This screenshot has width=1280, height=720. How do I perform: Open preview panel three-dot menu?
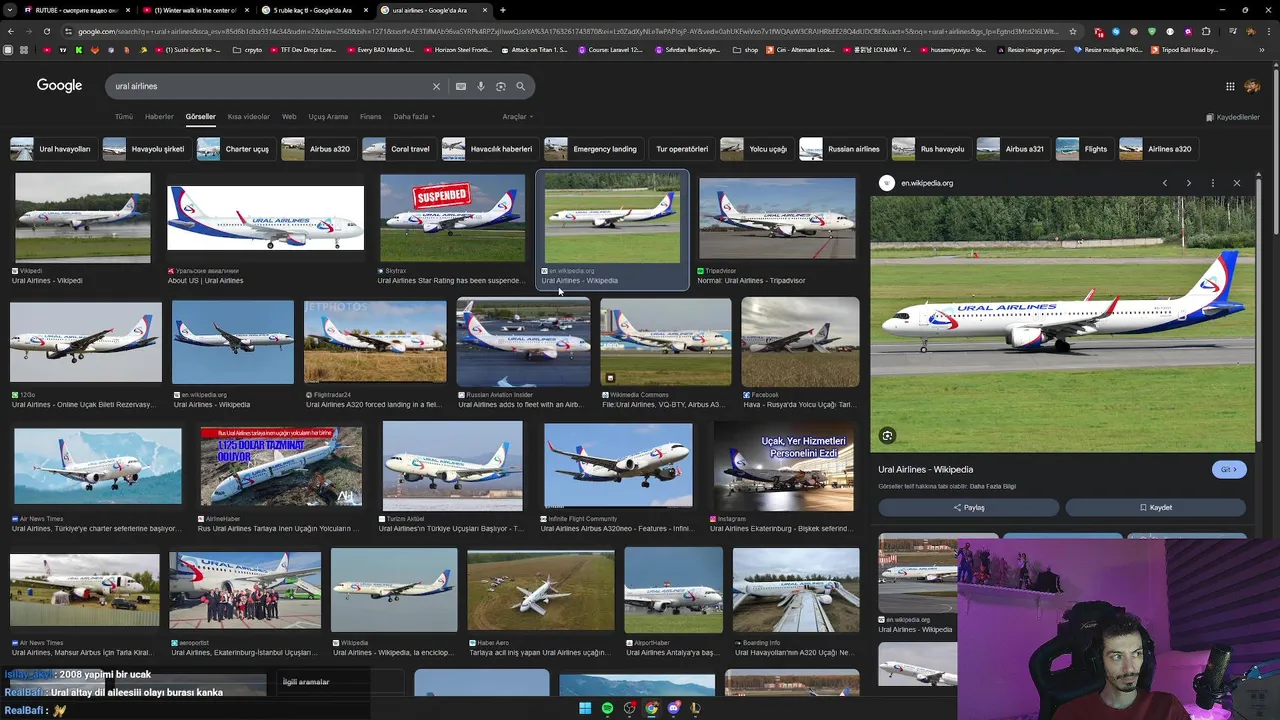[x=1213, y=183]
